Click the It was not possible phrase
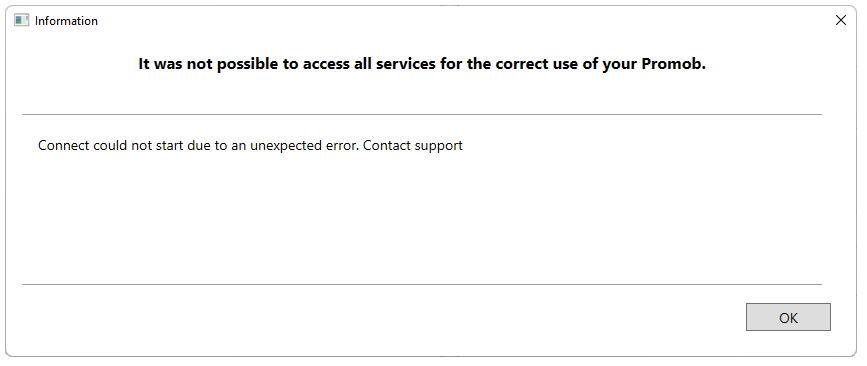Screen dimensions: 867x366 (x=209, y=64)
